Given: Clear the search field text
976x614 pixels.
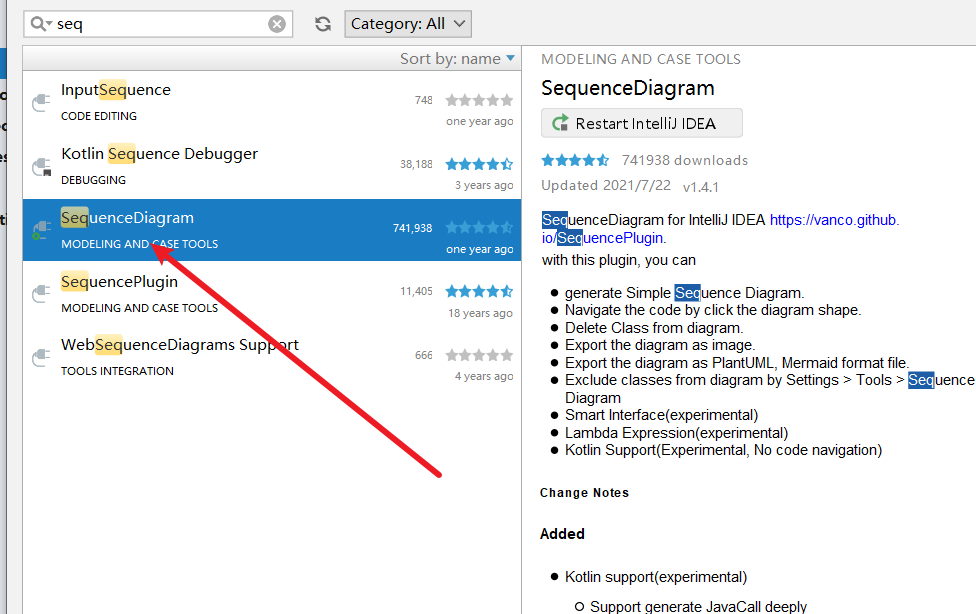Looking at the screenshot, I should (277, 24).
